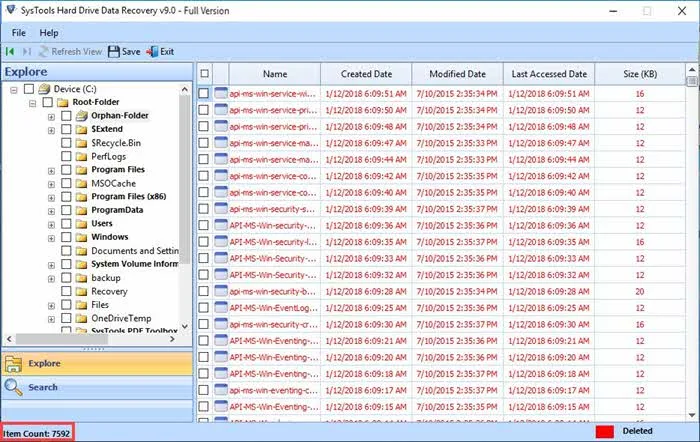The height and width of the screenshot is (442, 700).
Task: Click the Save disk icon in toolbar
Action: click(x=114, y=52)
